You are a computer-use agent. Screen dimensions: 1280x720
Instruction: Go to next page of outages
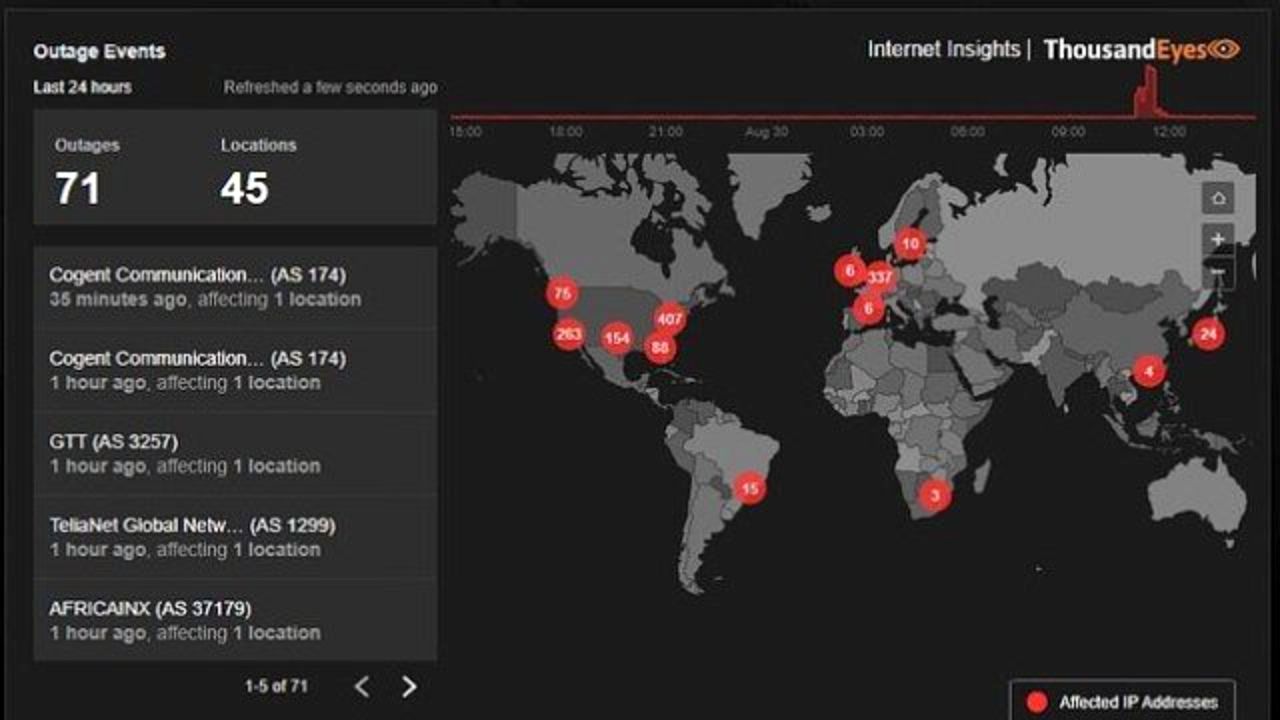pyautogui.click(x=409, y=686)
